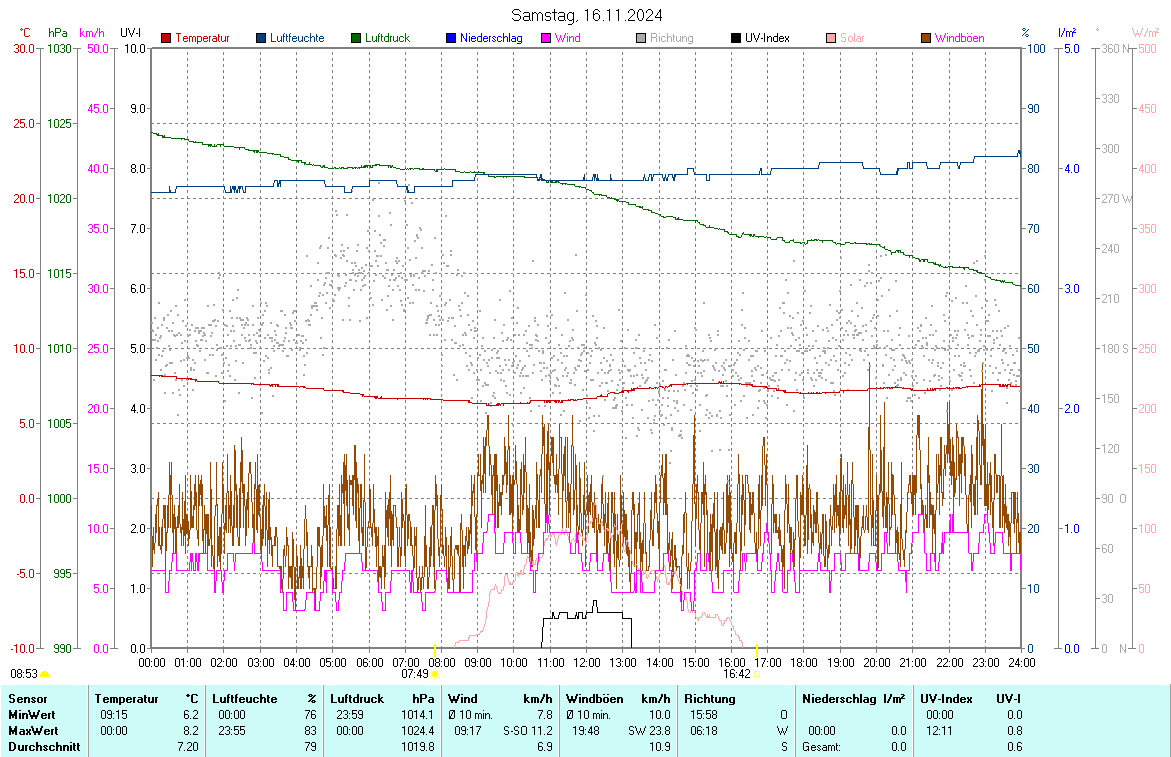Select the chart title Samstag, 16.11.2024

pyautogui.click(x=586, y=15)
